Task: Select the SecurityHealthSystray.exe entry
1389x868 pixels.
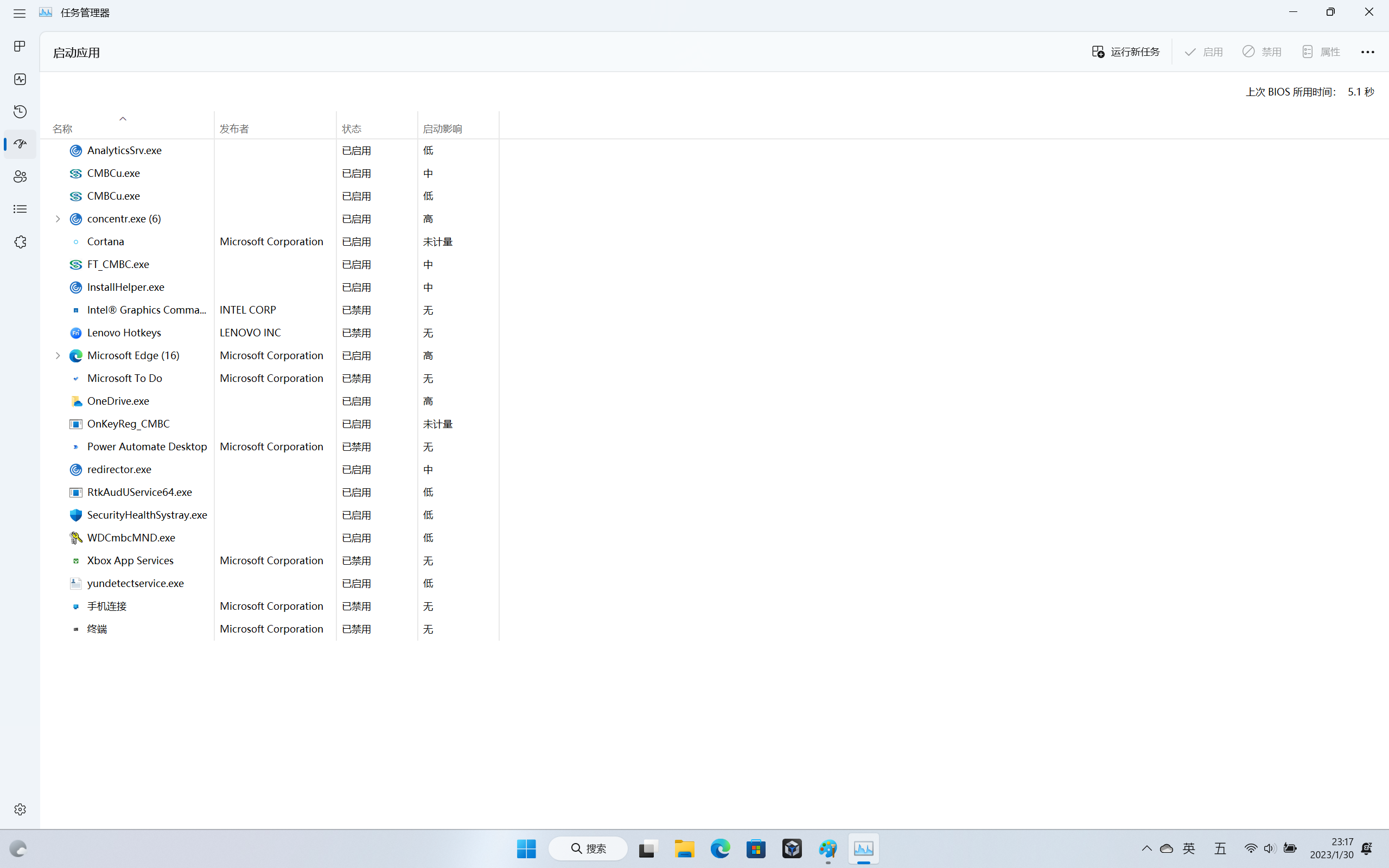Action: coord(270,515)
